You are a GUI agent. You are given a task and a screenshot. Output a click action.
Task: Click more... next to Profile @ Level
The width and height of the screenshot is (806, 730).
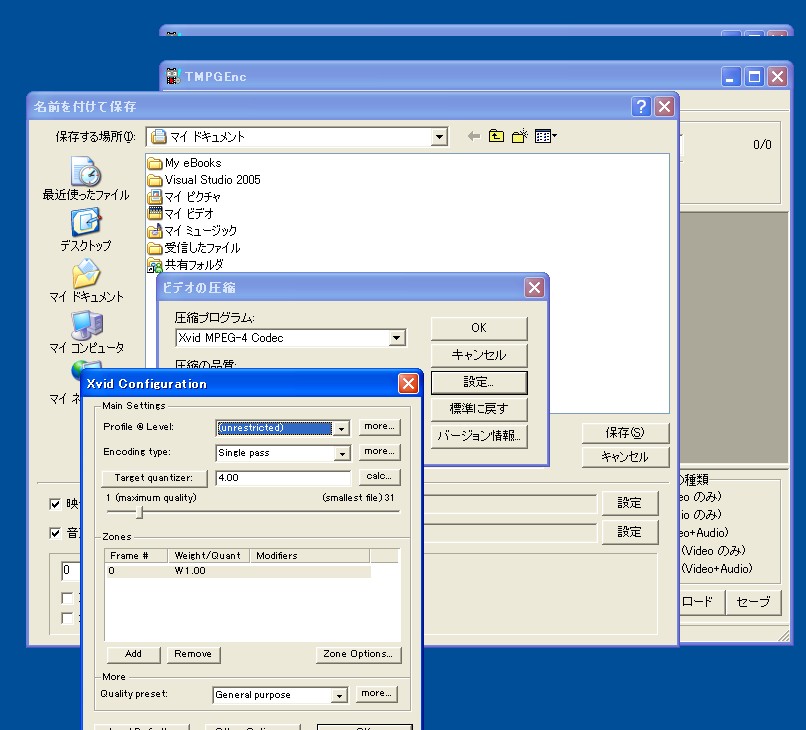pos(379,426)
